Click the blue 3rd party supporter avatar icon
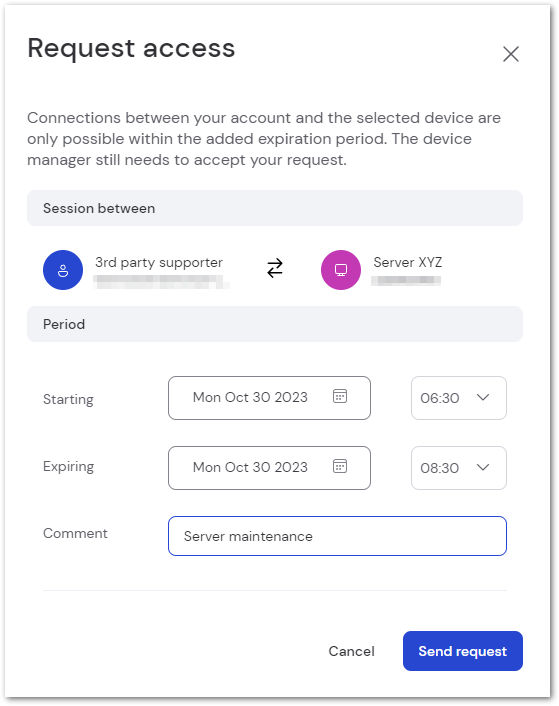This screenshot has height=706, width=559. [63, 270]
